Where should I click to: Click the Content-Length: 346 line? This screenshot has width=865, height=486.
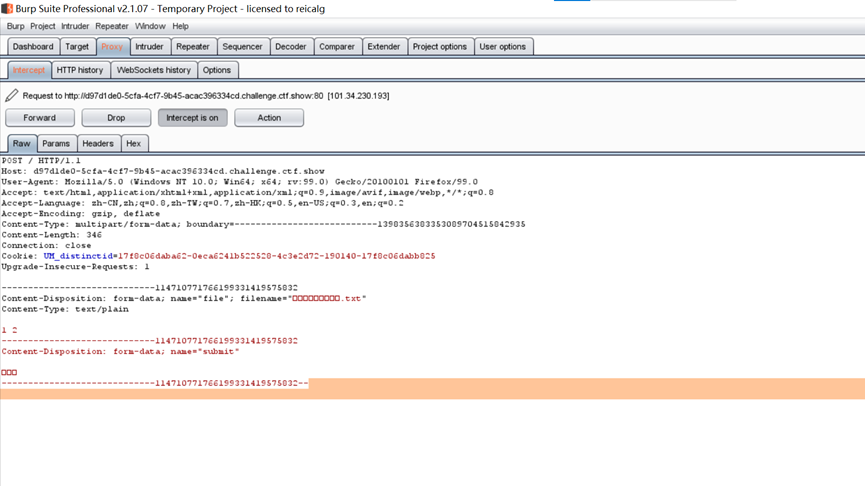[51, 234]
